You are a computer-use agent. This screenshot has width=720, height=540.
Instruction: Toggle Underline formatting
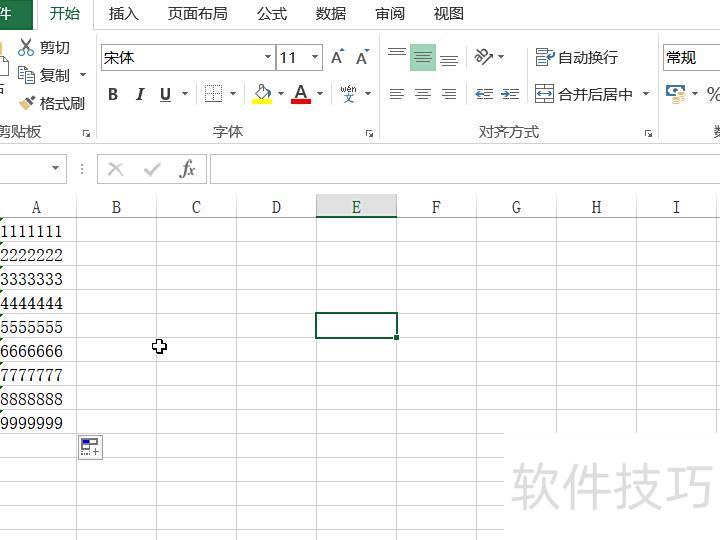[x=165, y=94]
